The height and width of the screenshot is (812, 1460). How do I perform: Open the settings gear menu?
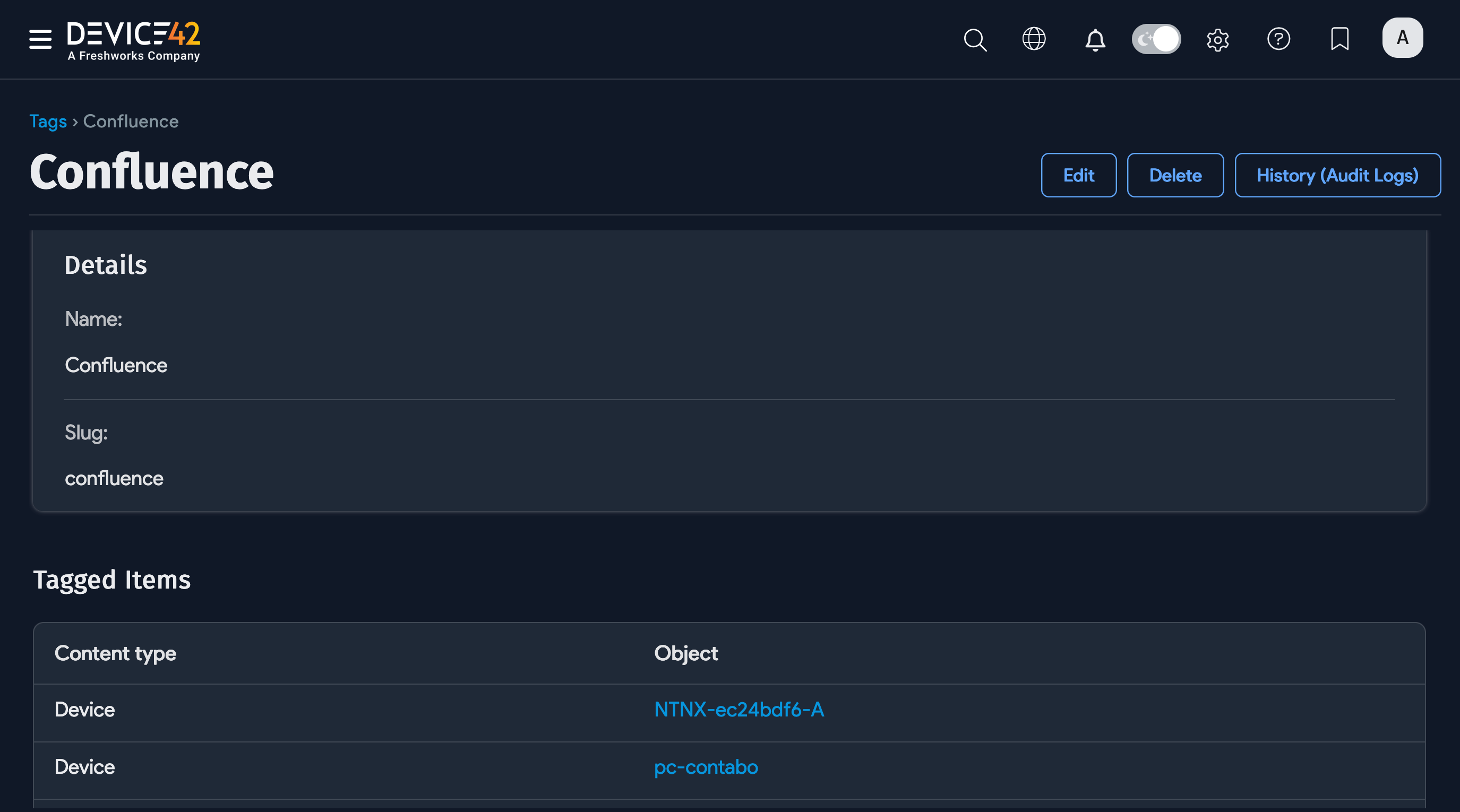1218,39
